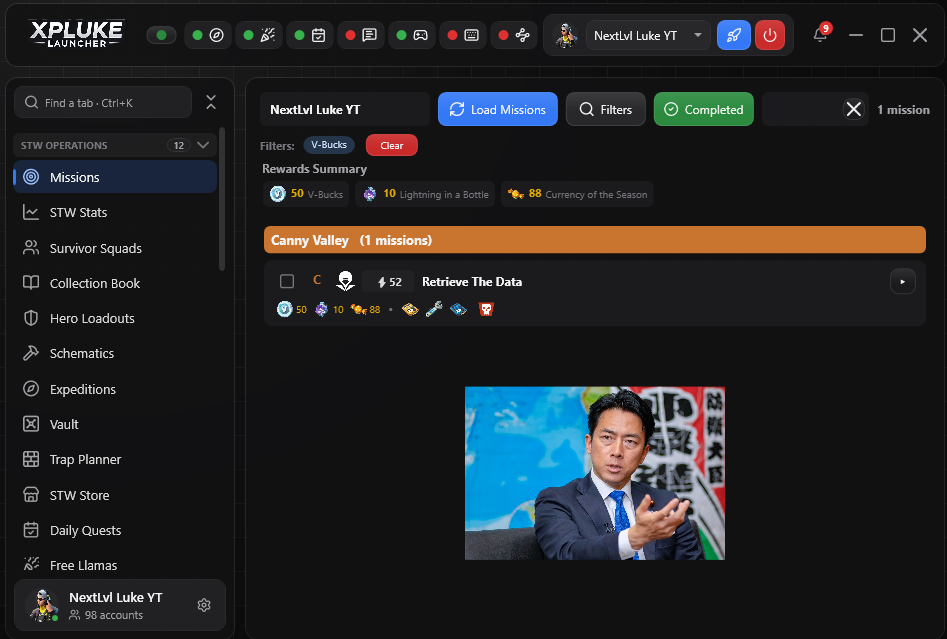Click the Expeditions compass icon in sidebar
The width and height of the screenshot is (947, 639).
[x=31, y=389]
